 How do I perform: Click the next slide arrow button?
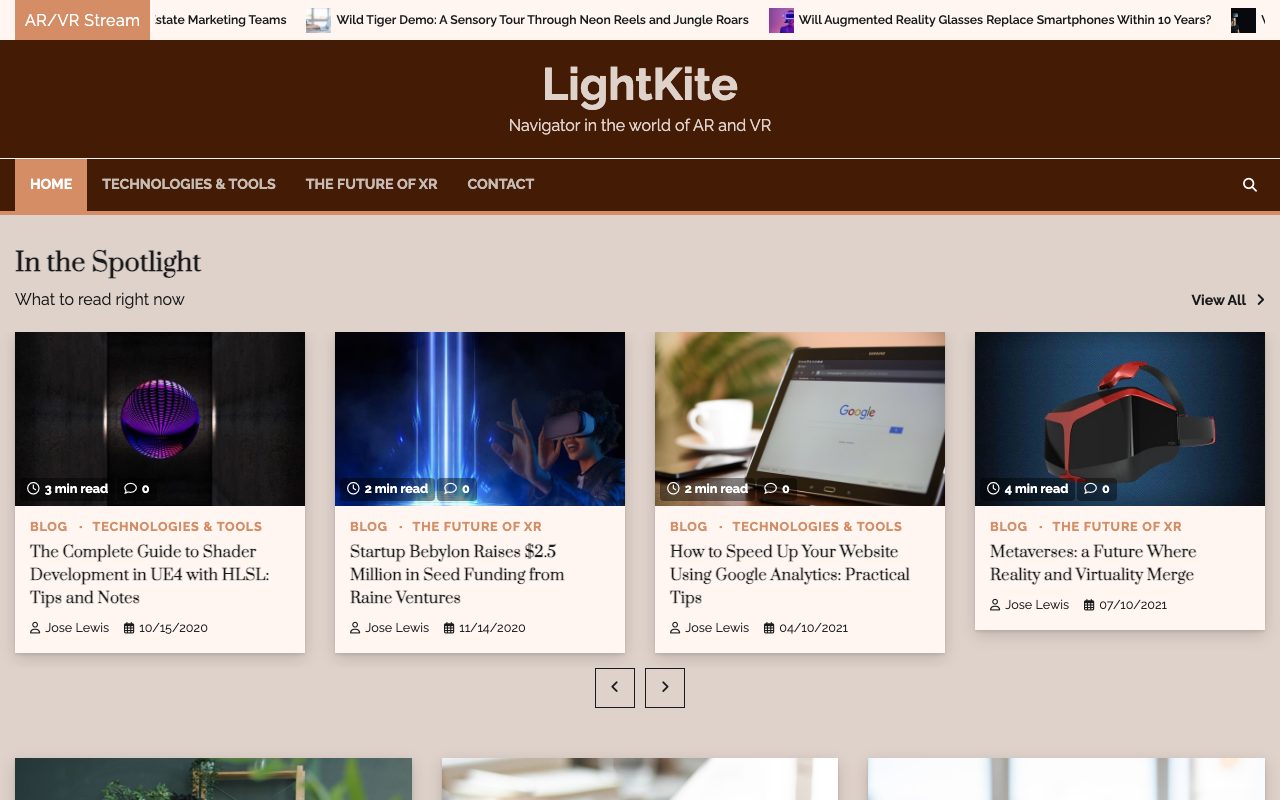665,688
